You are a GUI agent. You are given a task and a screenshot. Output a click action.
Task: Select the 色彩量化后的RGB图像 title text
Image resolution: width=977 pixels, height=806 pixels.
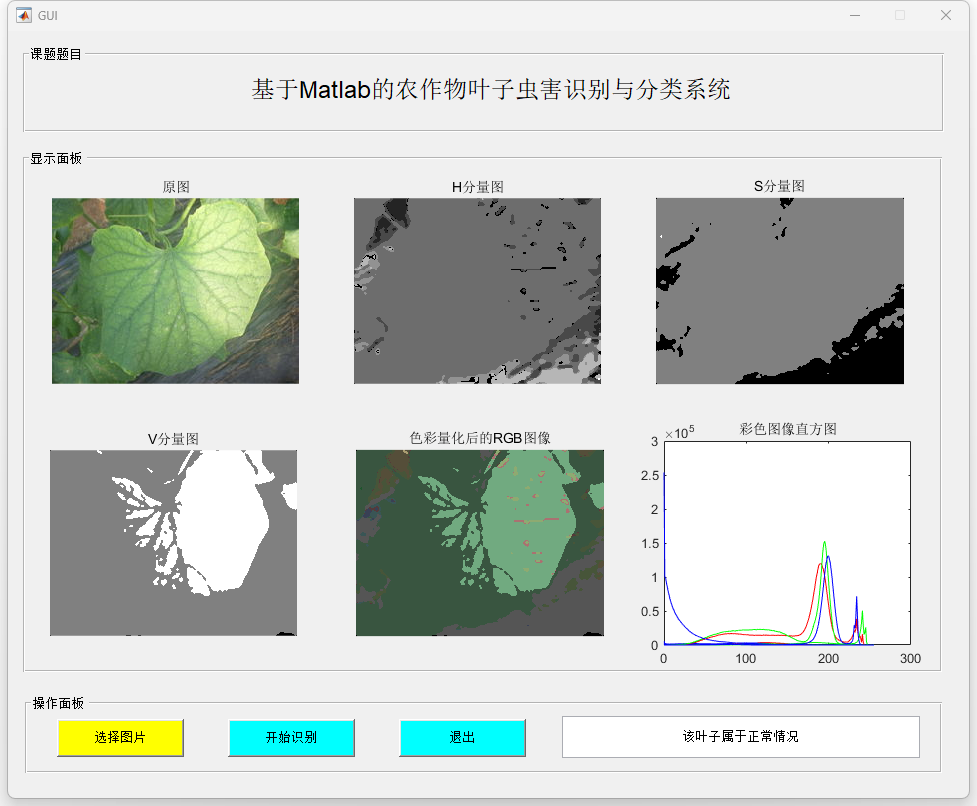(480, 439)
